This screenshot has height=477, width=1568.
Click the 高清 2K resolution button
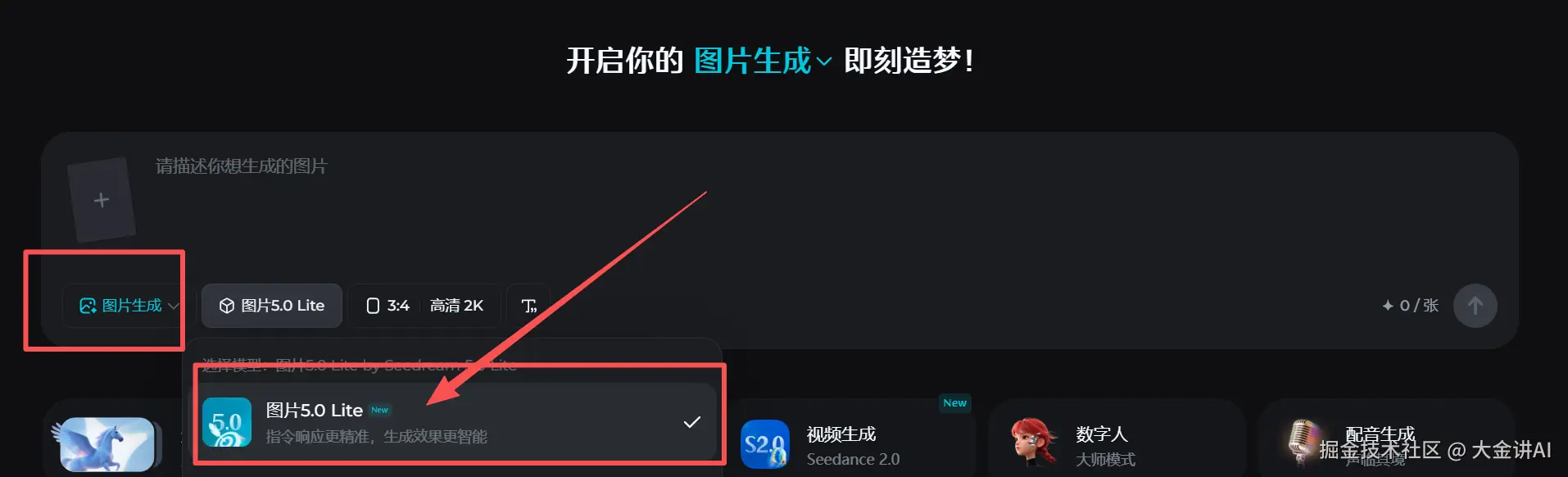click(456, 306)
